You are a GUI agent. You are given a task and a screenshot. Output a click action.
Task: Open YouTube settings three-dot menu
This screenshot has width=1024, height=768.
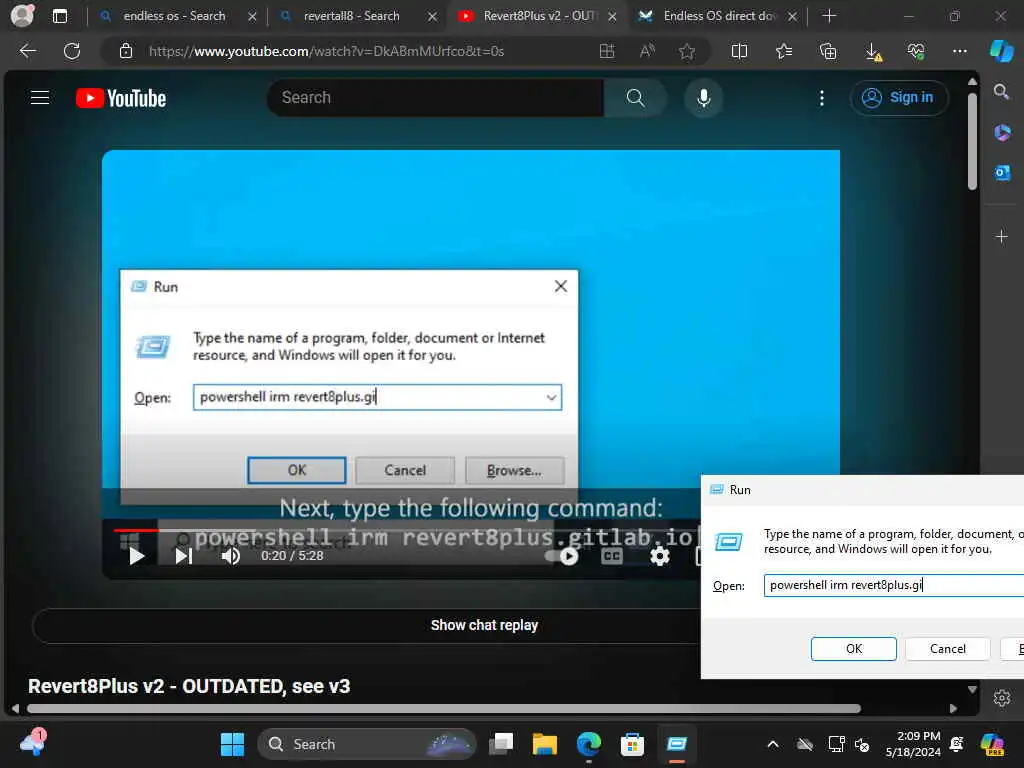click(x=822, y=98)
